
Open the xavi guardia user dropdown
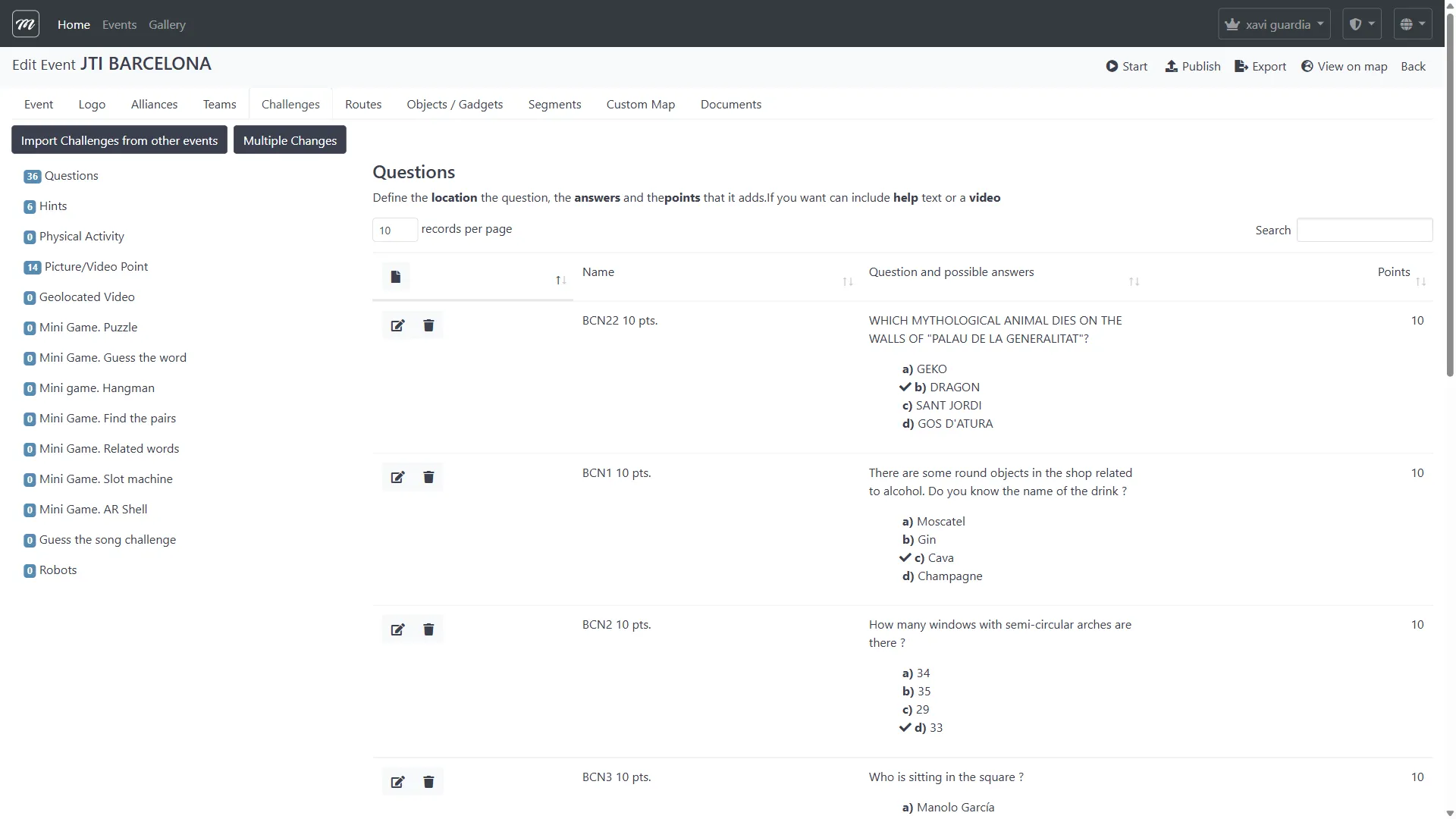(x=1272, y=24)
